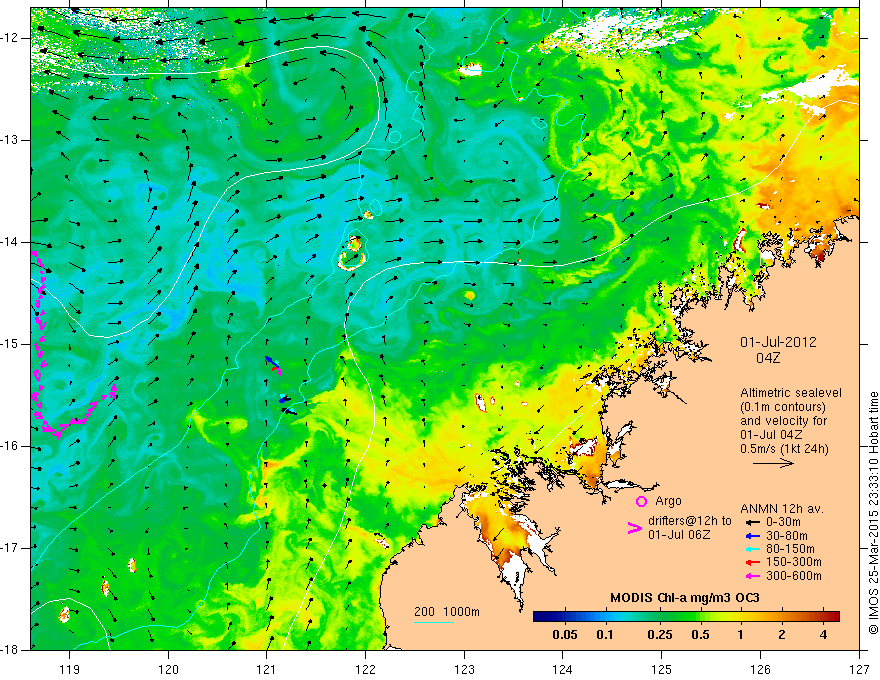Click the dark blue end of colorbar
This screenshot has height=680, width=880.
point(540,617)
